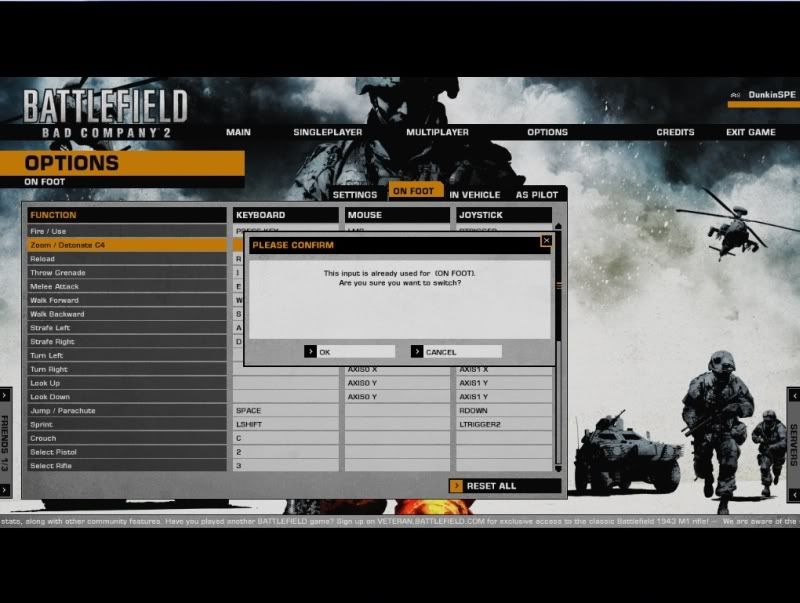The height and width of the screenshot is (603, 800).
Task: Select OPTIONS in the top menu
Action: click(547, 132)
